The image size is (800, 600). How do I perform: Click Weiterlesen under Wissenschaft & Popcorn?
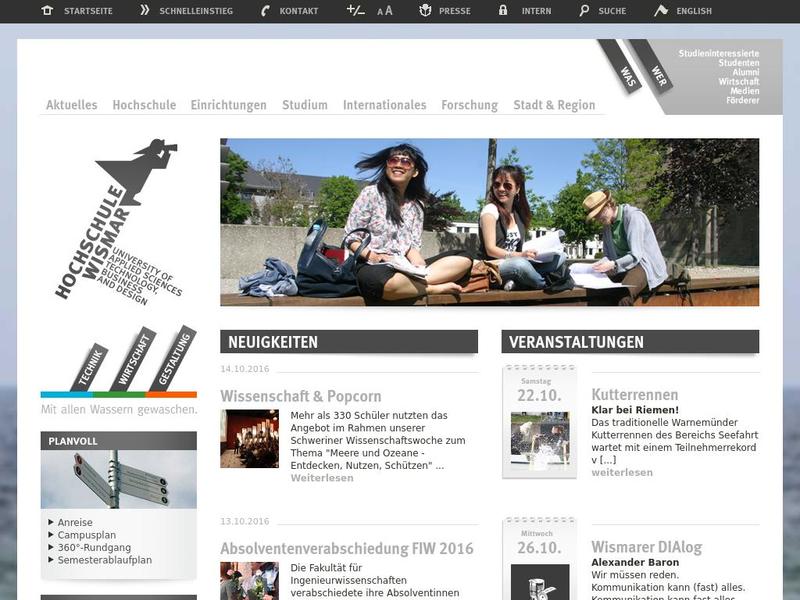coord(322,478)
